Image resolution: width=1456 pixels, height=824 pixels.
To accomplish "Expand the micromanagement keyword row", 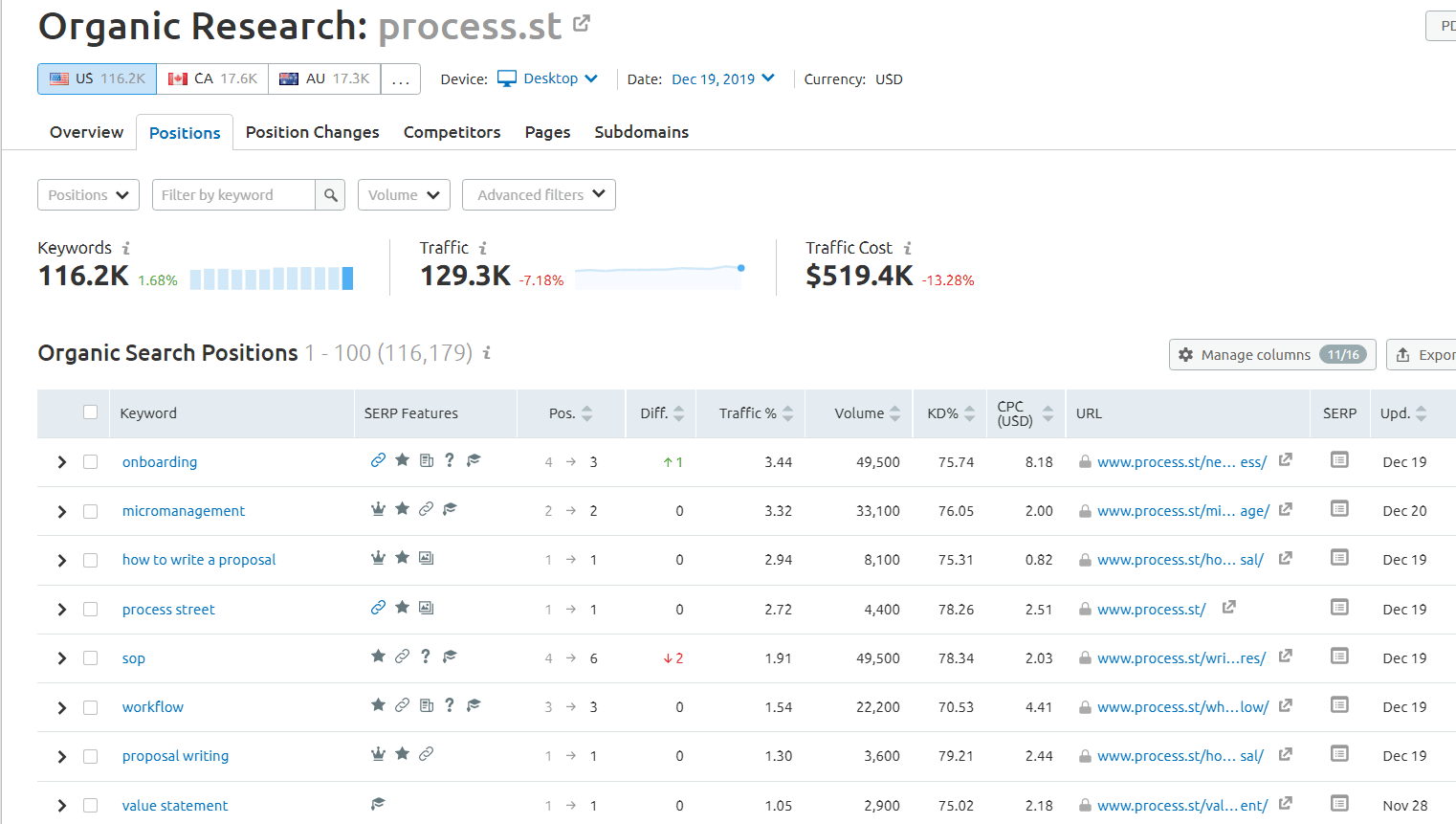I will 61,511.
